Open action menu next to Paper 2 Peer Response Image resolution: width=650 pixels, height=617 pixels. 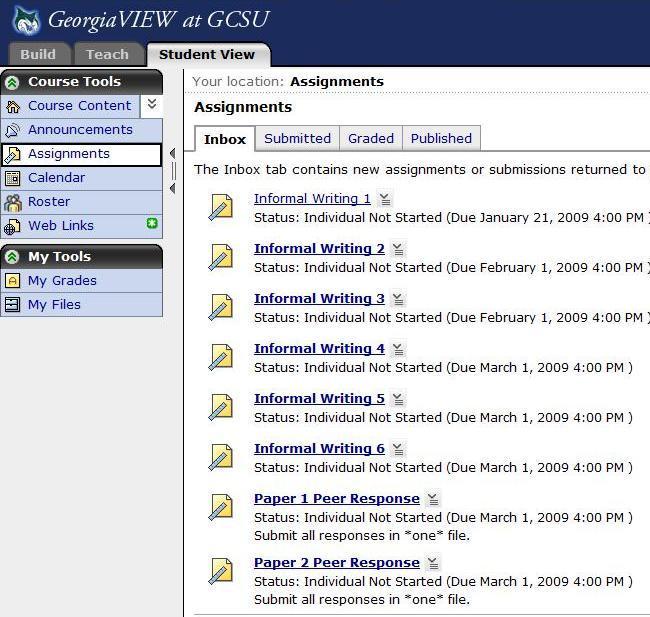433,563
